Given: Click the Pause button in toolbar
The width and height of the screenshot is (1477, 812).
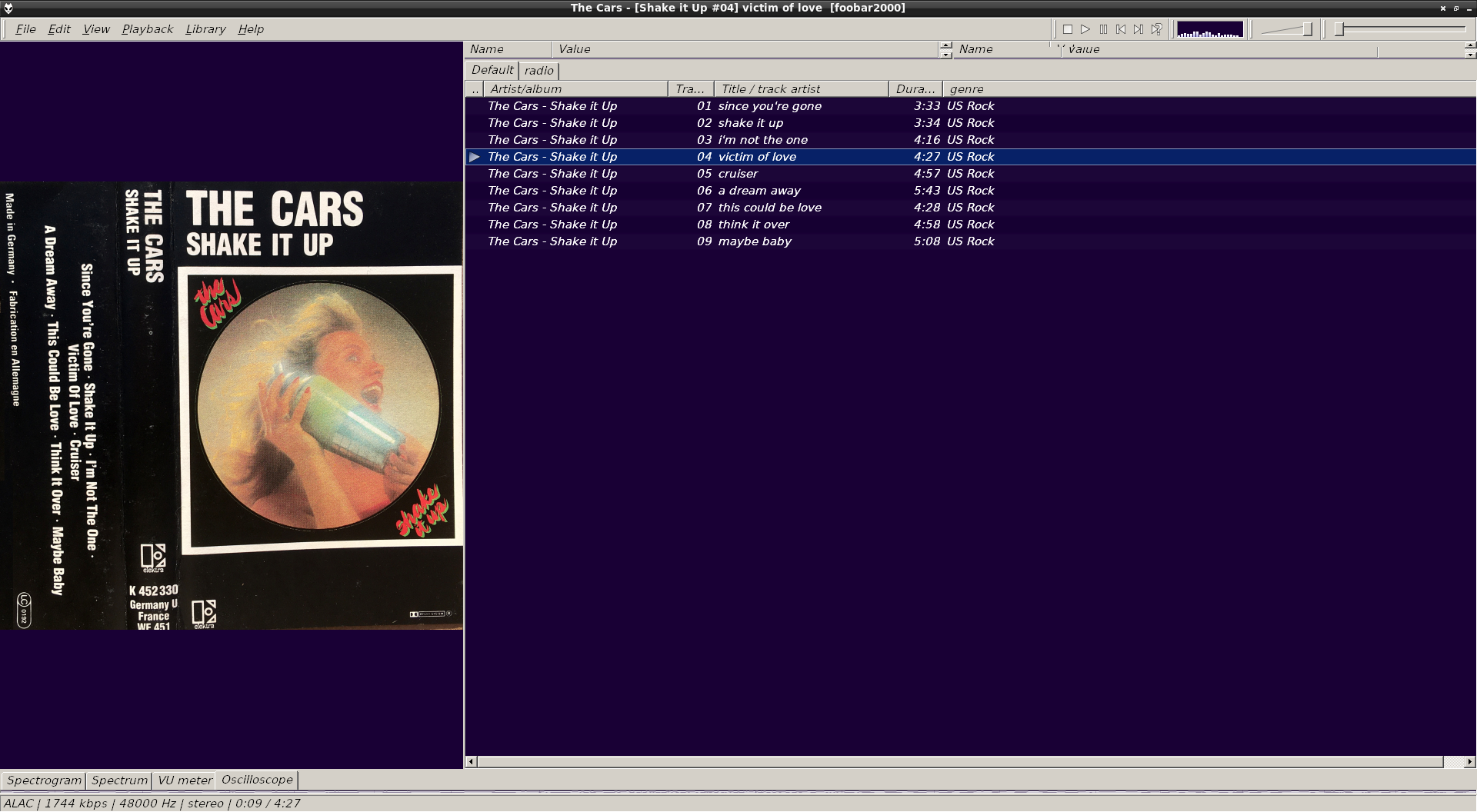Looking at the screenshot, I should [x=1103, y=29].
